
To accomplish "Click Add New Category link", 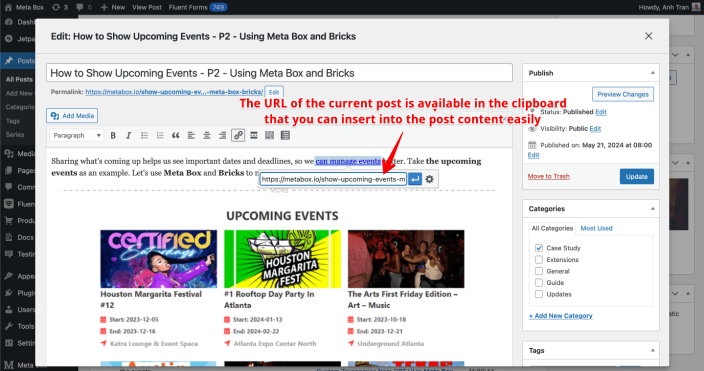I will pyautogui.click(x=560, y=316).
